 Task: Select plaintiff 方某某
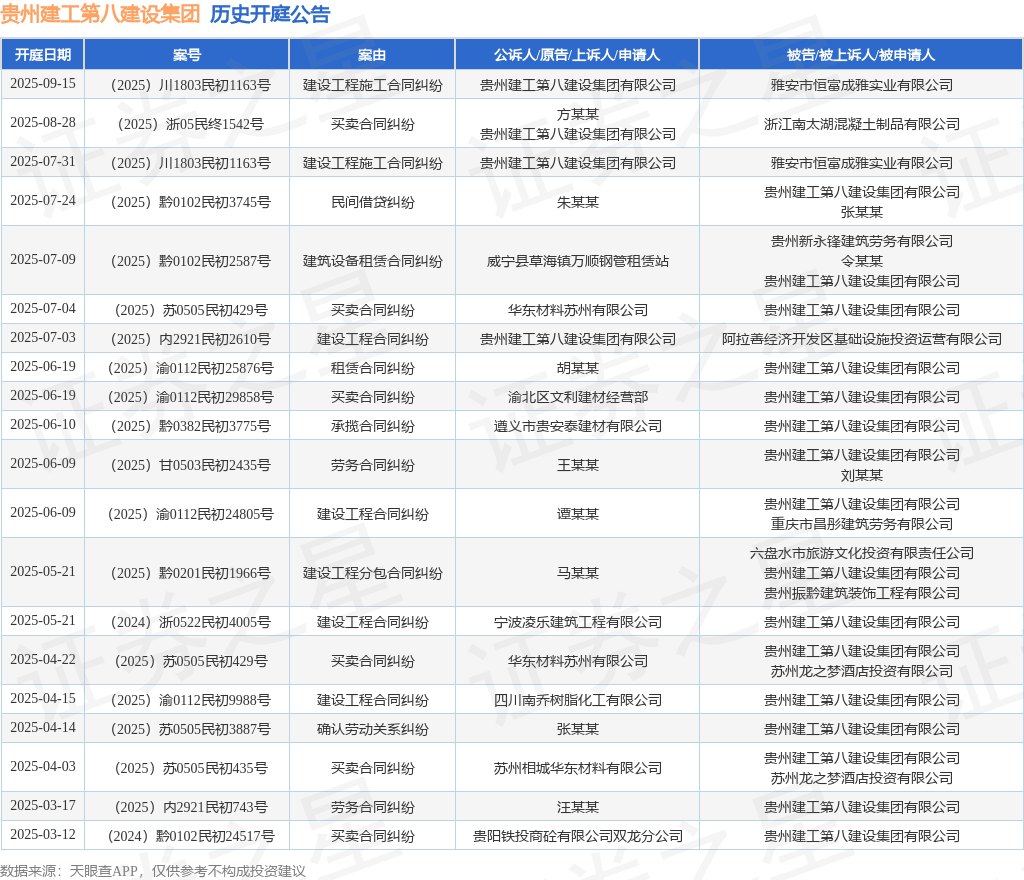tap(577, 114)
